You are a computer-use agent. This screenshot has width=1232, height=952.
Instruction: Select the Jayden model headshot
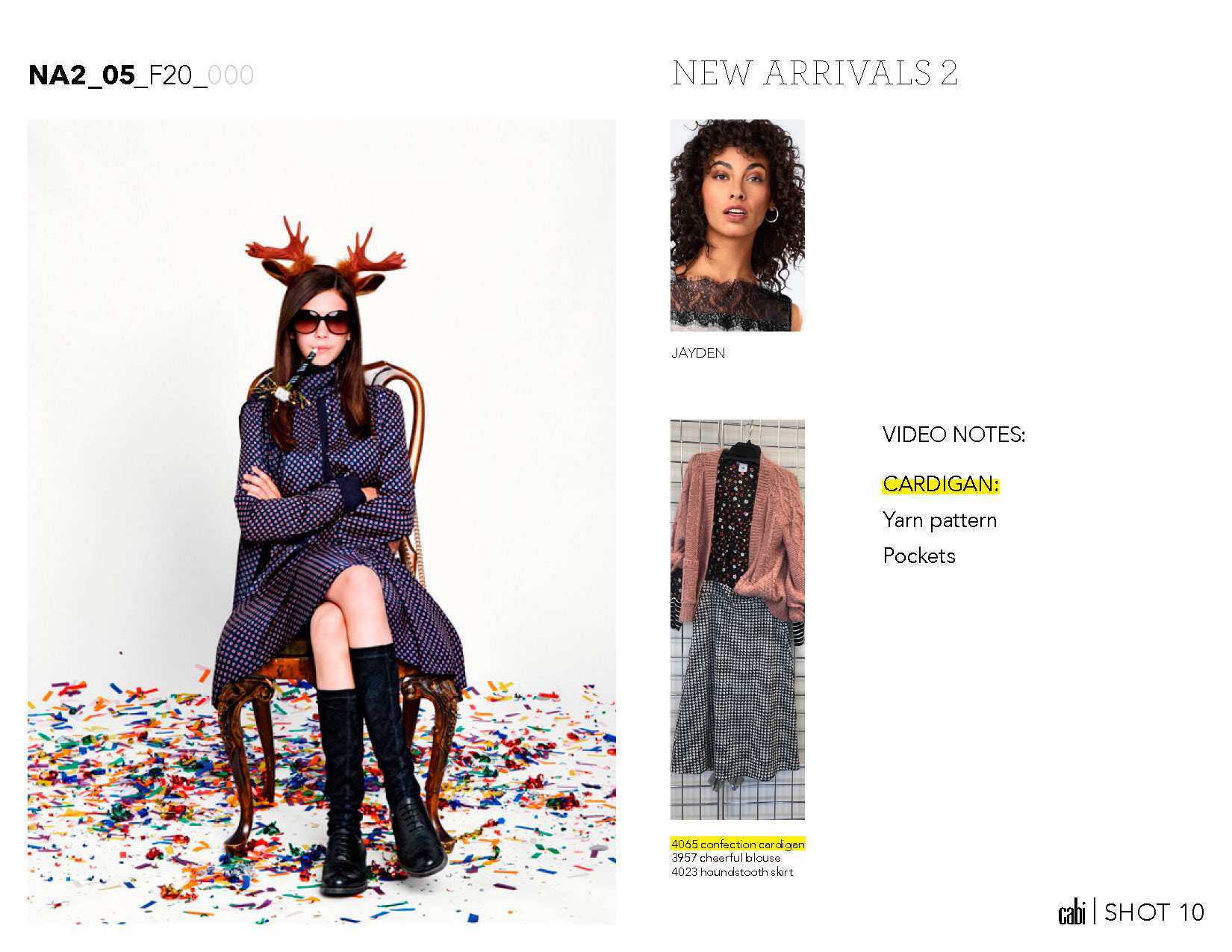pyautogui.click(x=738, y=225)
